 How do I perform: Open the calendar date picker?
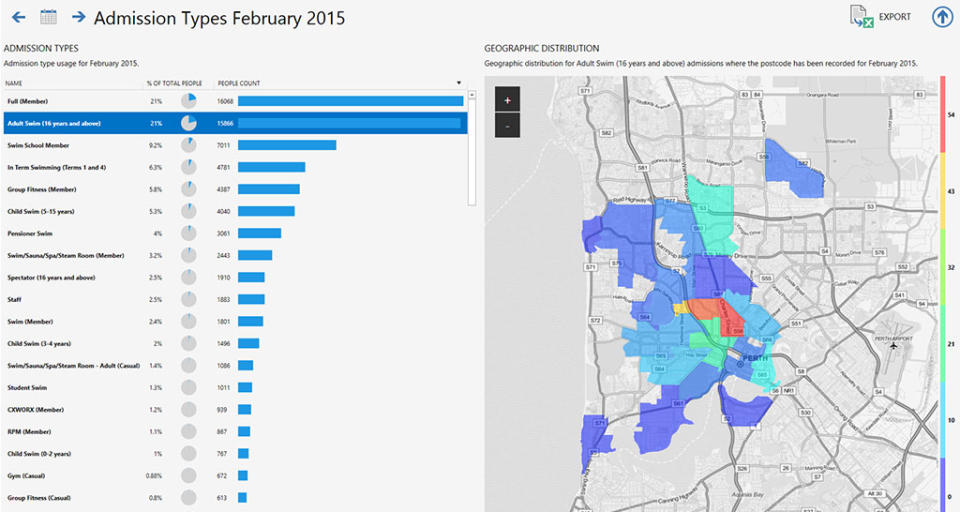coord(48,17)
